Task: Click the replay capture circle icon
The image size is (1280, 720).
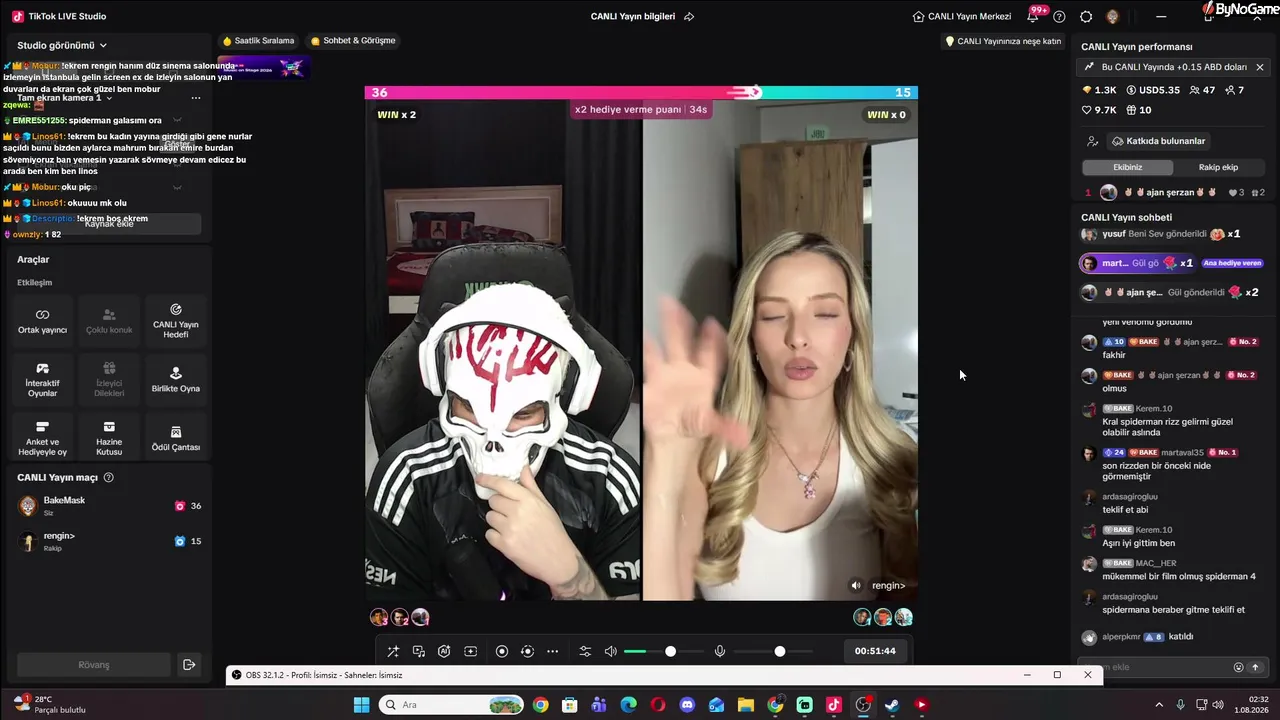Action: pos(528,651)
